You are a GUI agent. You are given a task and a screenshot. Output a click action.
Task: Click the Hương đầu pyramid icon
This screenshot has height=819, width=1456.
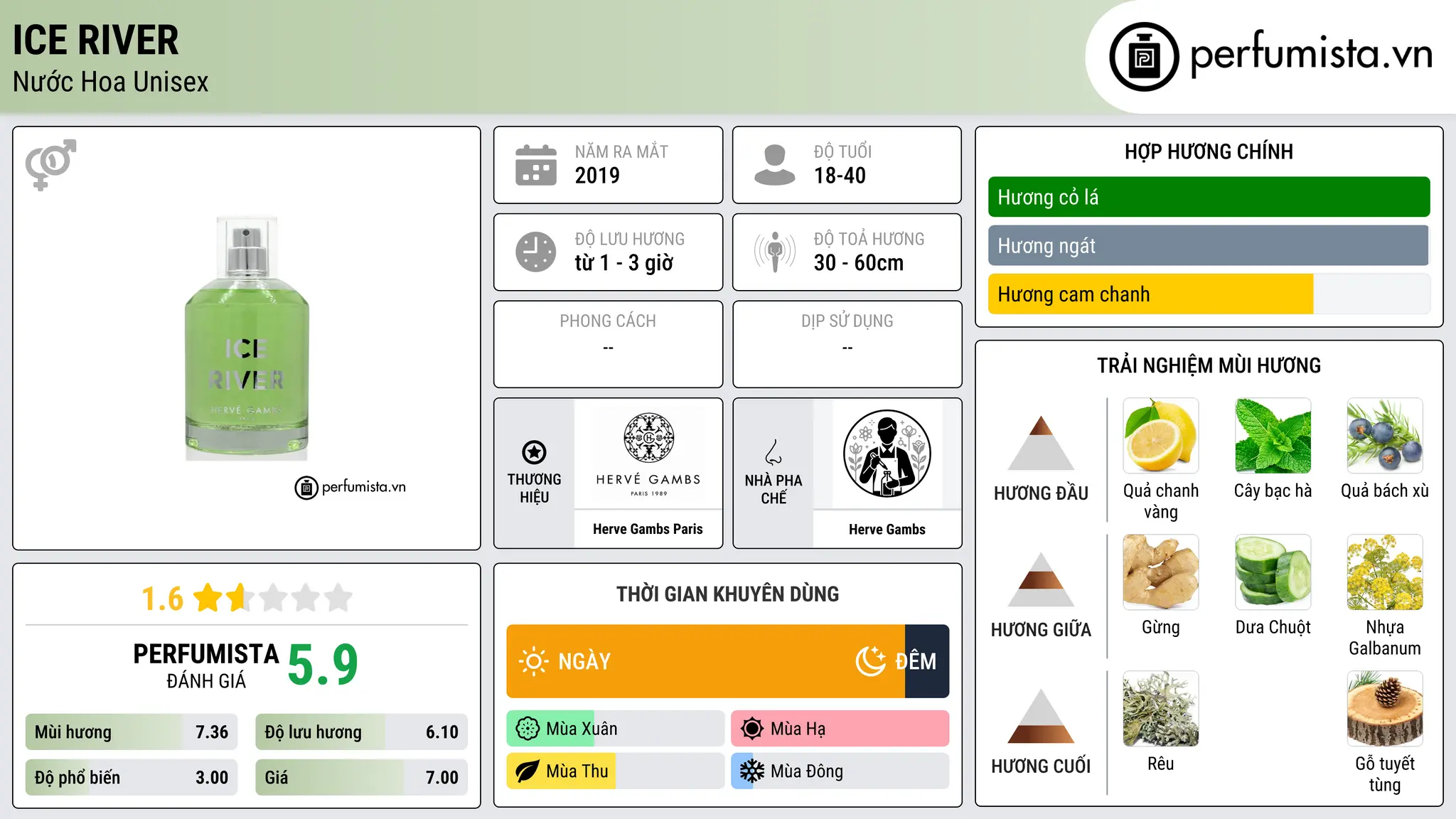pyautogui.click(x=1041, y=443)
